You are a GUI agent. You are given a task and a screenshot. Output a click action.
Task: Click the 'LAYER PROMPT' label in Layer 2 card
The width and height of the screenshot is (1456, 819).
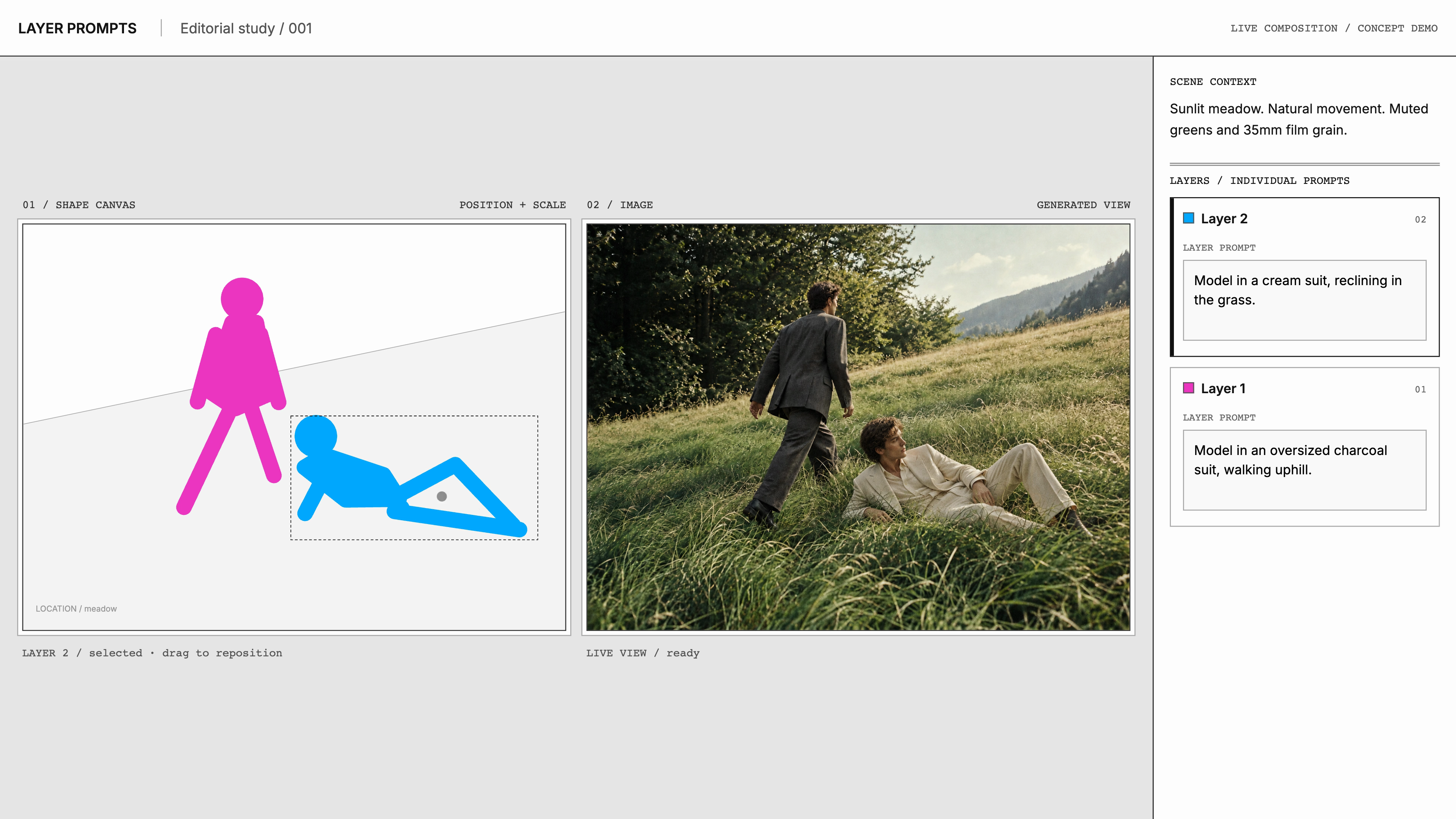click(1219, 248)
